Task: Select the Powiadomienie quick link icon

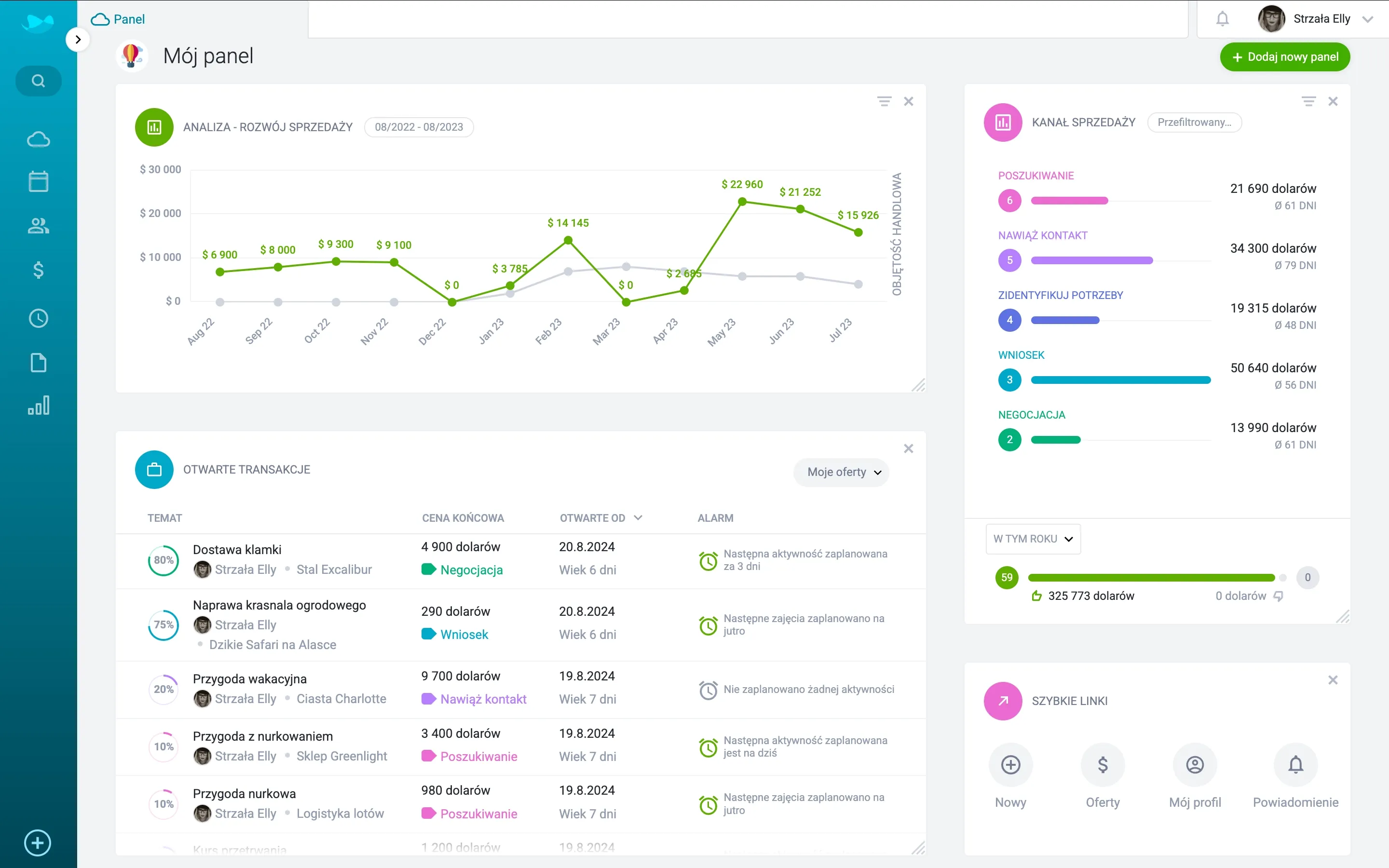Action: pyautogui.click(x=1296, y=765)
